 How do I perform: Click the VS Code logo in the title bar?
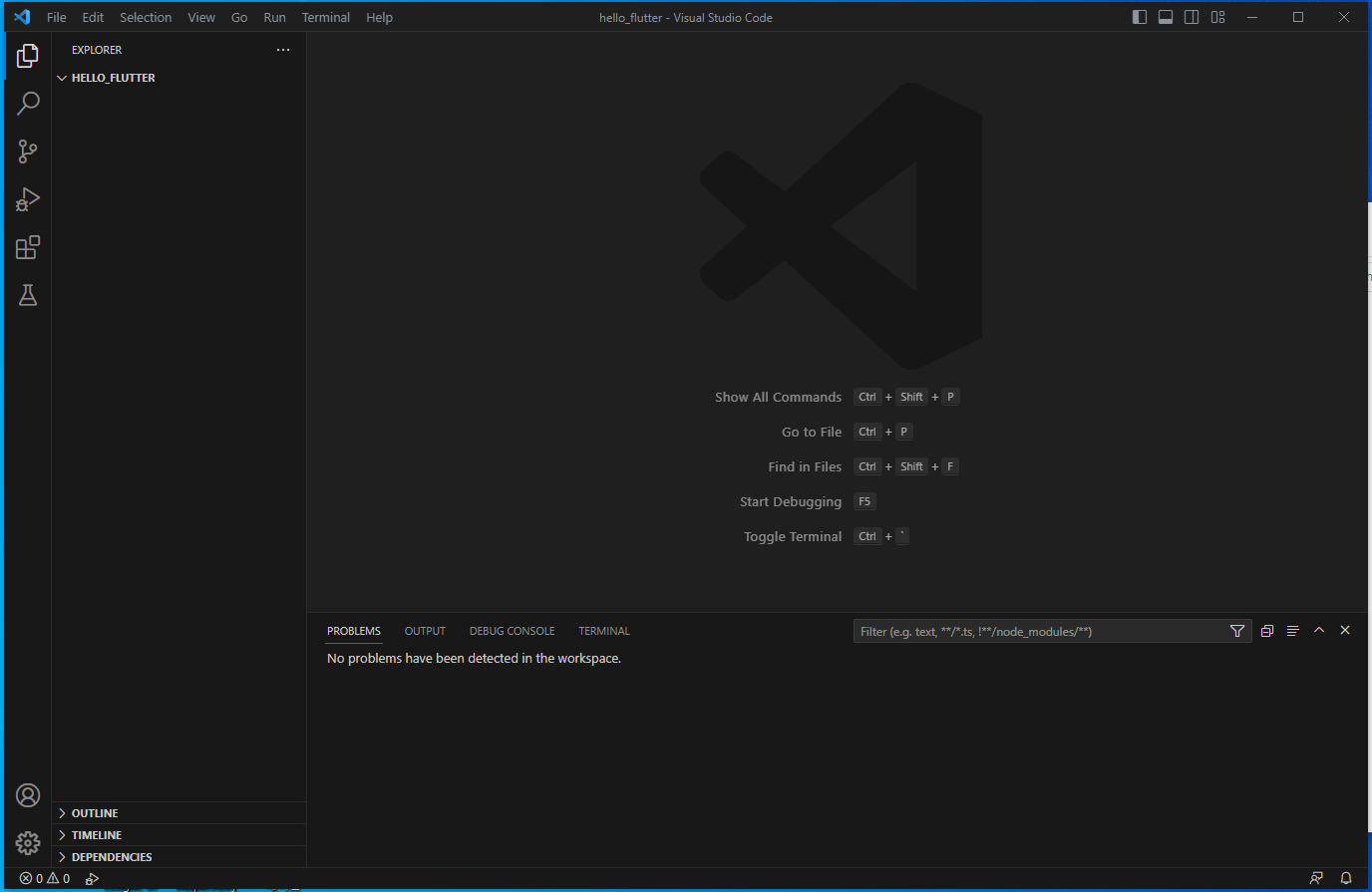[x=22, y=17]
